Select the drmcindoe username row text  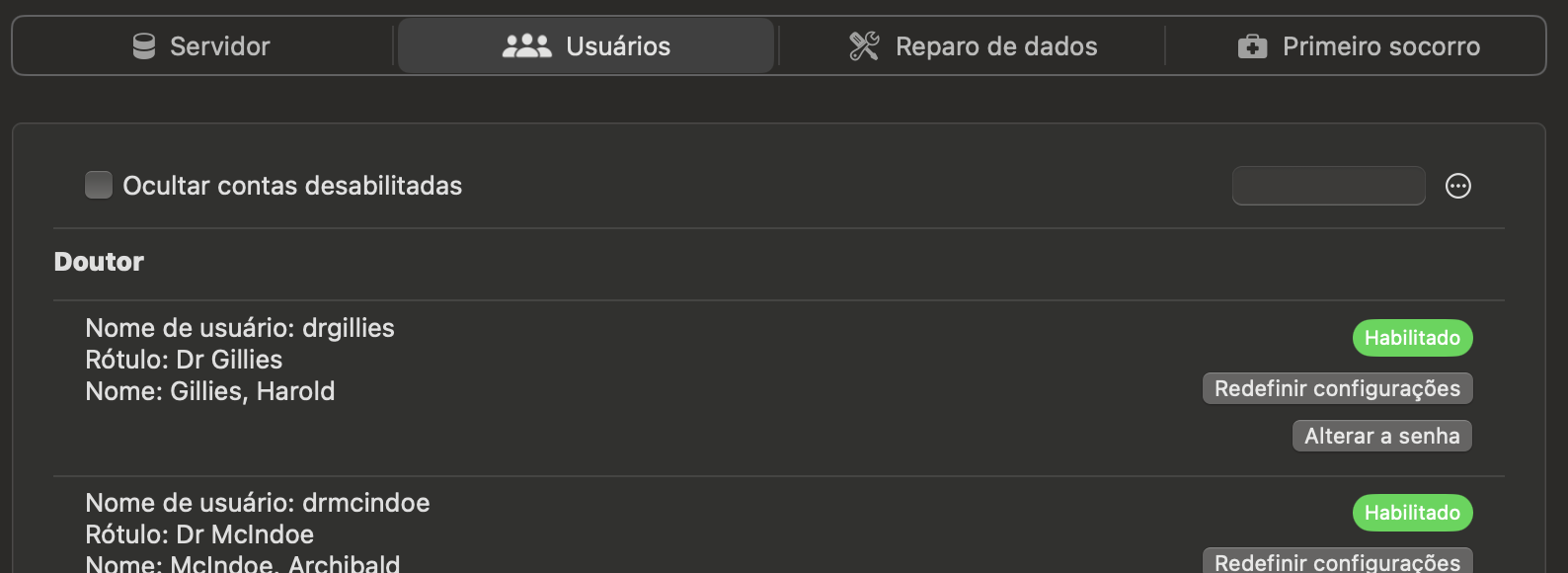258,503
